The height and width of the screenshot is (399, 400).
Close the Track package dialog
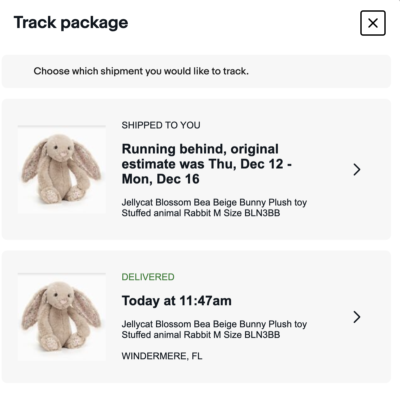373,23
